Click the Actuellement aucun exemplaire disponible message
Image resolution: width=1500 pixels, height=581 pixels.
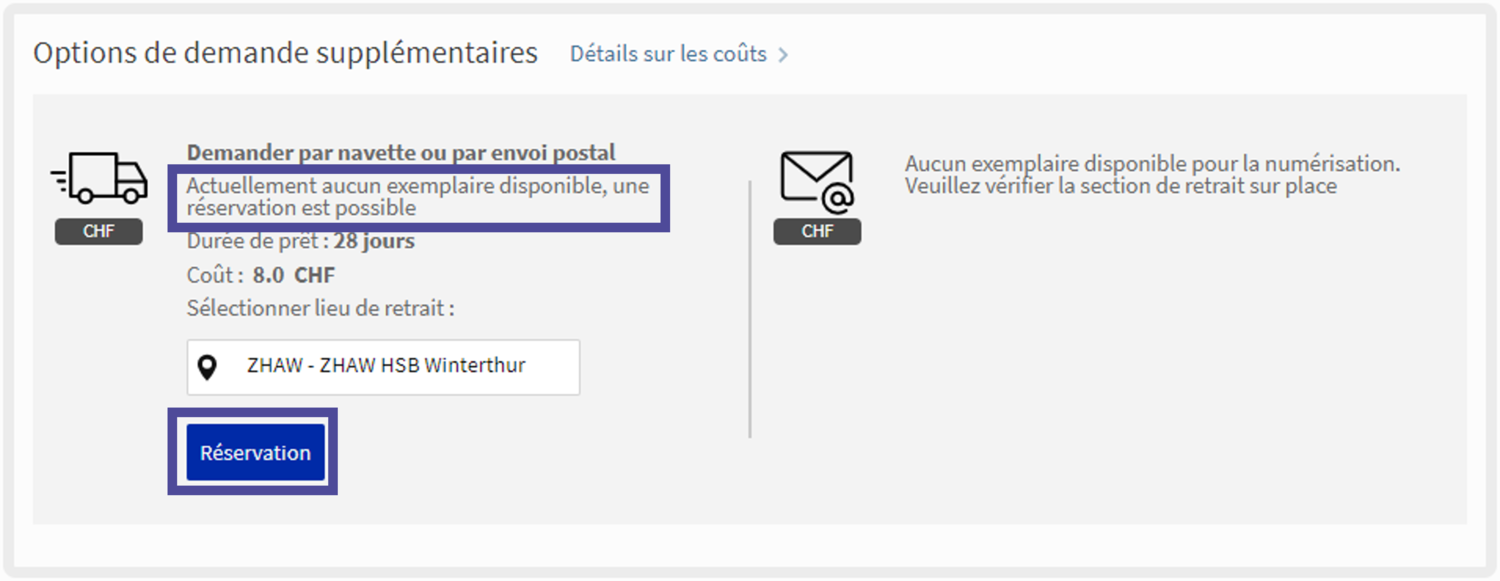coord(417,186)
